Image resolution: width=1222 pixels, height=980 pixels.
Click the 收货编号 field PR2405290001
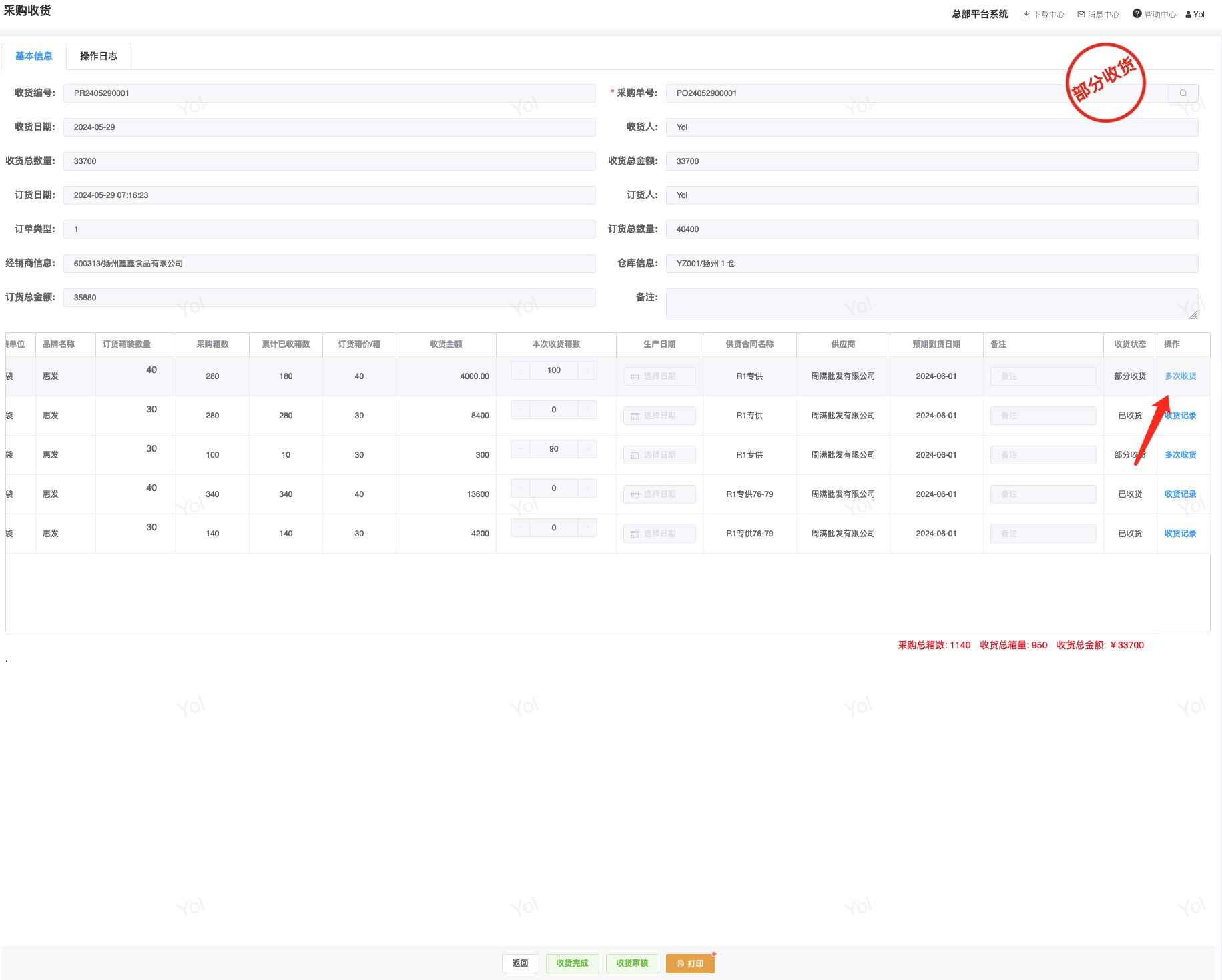point(330,93)
